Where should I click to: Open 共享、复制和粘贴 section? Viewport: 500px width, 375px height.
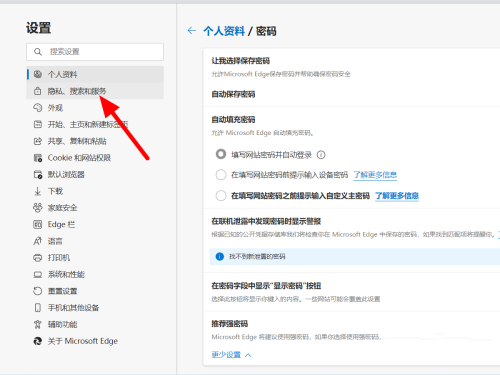pos(95,141)
